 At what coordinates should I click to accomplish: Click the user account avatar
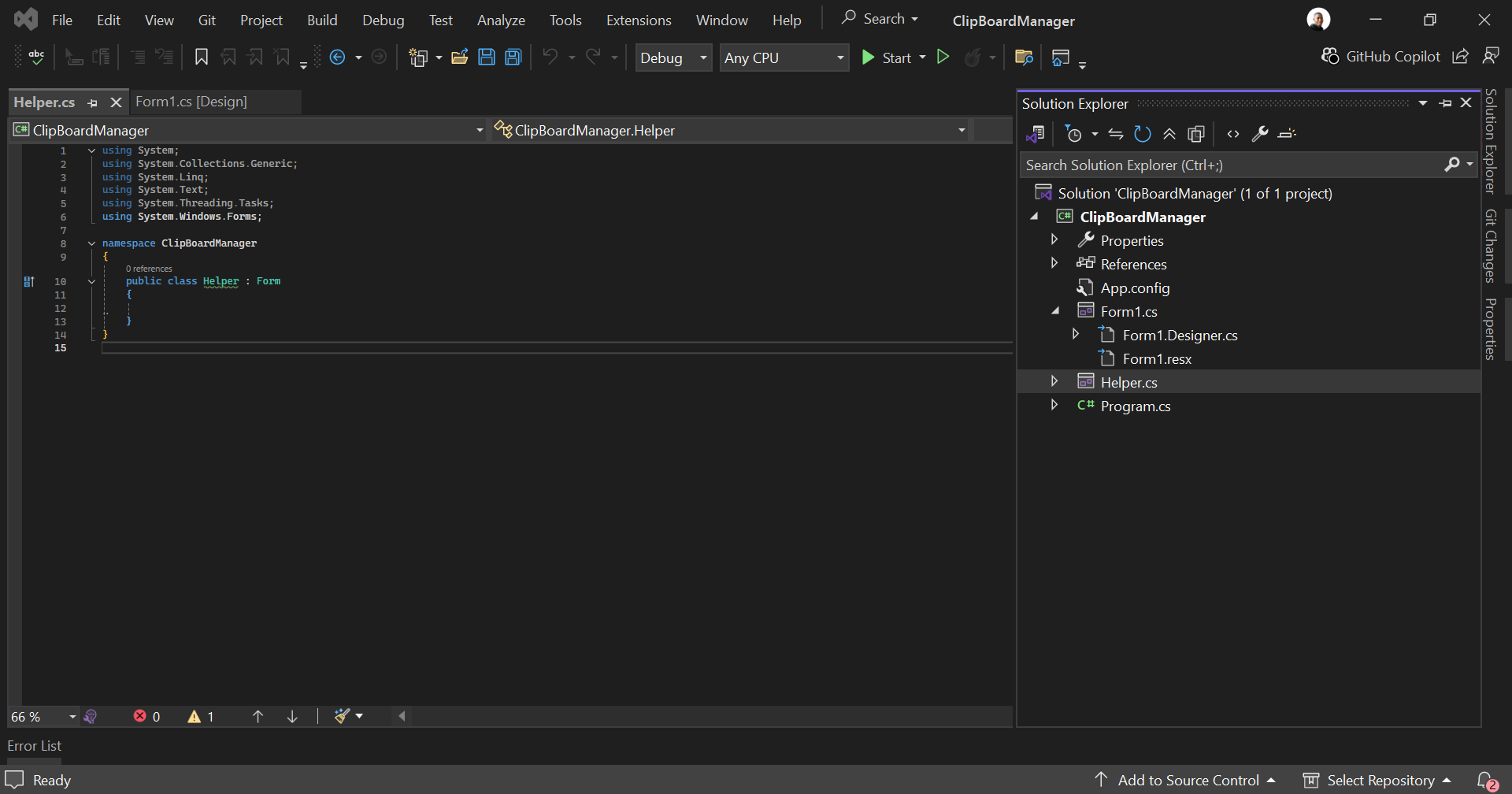(x=1318, y=19)
